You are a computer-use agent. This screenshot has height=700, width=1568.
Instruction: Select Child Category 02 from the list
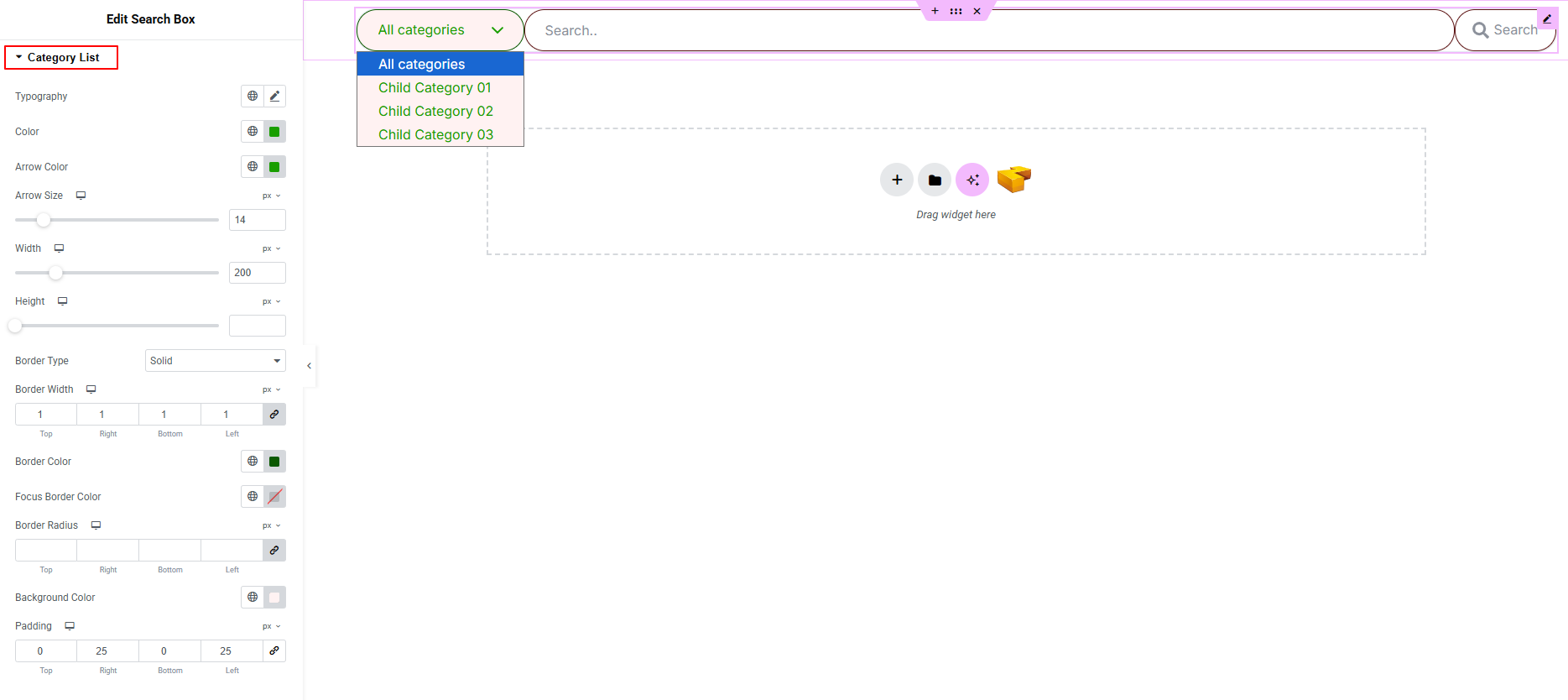tap(435, 112)
